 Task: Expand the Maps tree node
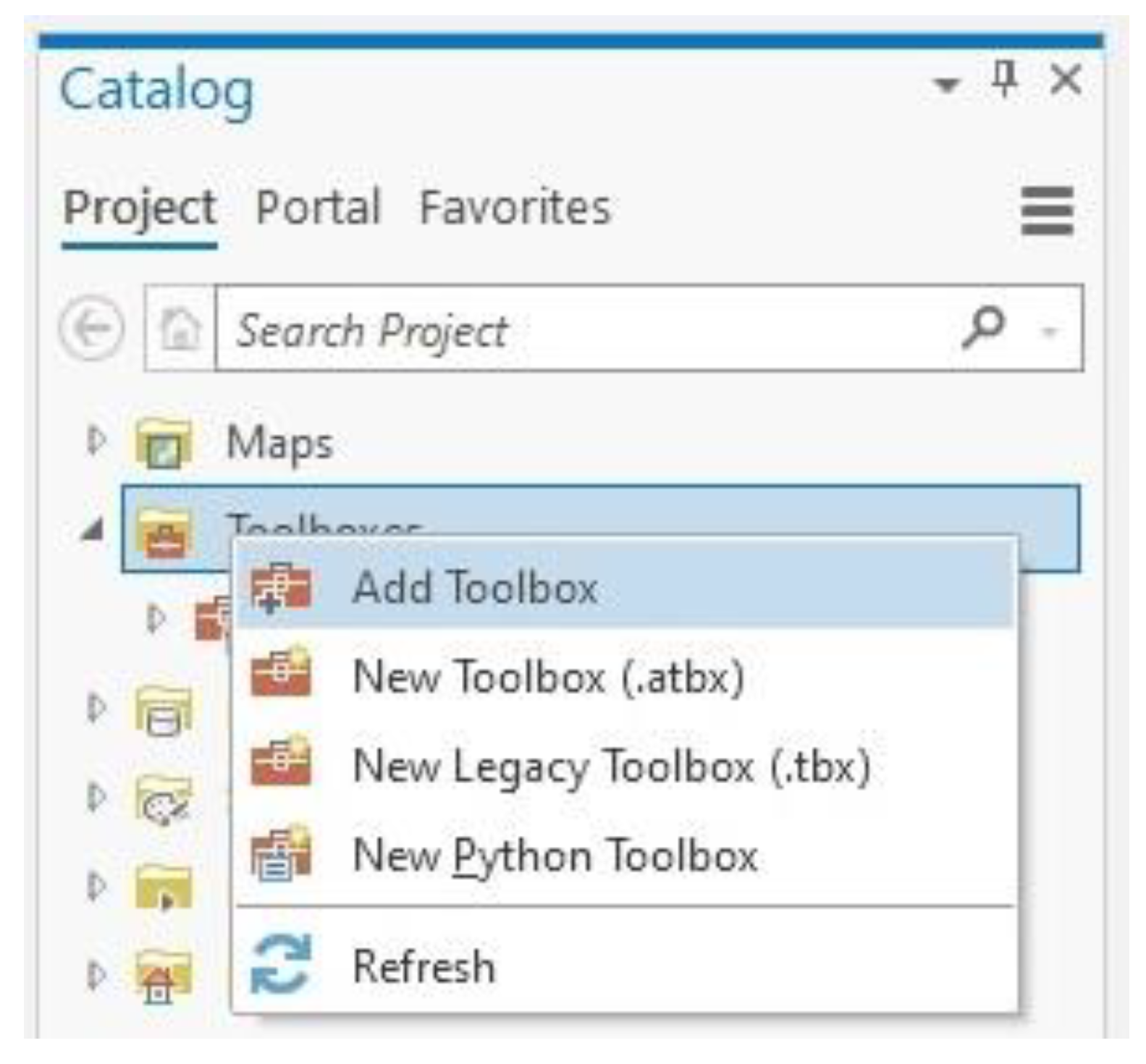pos(96,441)
